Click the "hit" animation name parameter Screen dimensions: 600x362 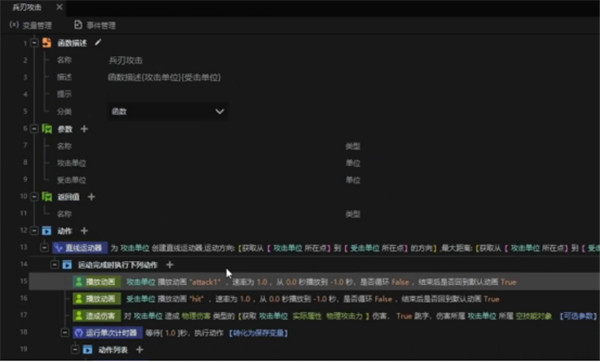[x=197, y=299]
